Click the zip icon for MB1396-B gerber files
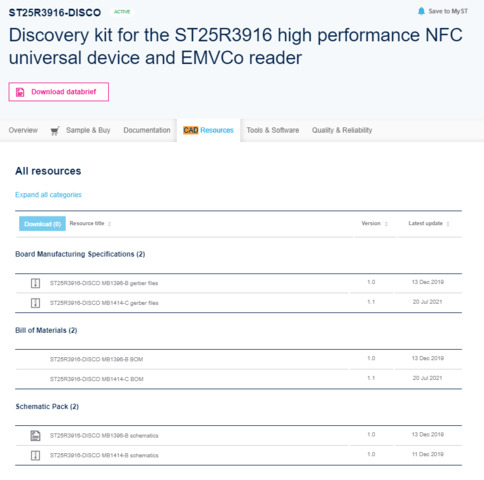The width and height of the screenshot is (484, 480). [x=35, y=283]
